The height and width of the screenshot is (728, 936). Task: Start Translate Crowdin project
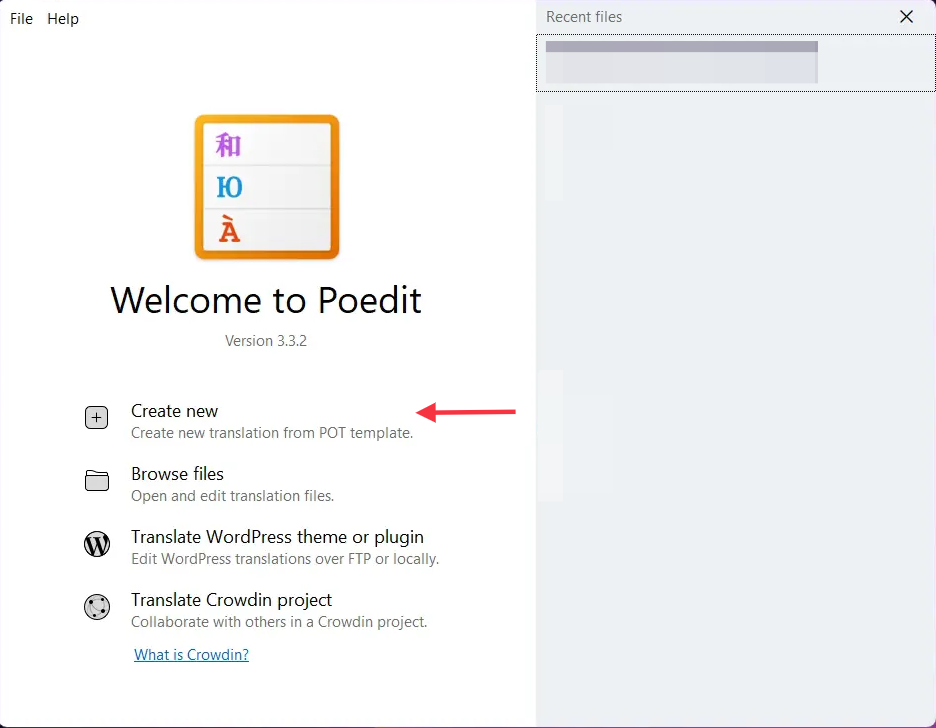[231, 600]
